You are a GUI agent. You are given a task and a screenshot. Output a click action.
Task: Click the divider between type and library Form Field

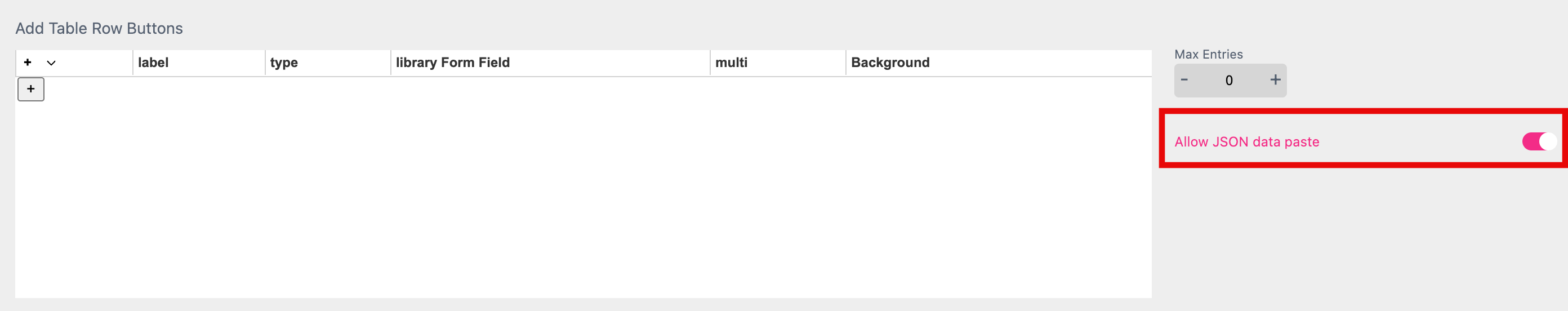pos(391,63)
